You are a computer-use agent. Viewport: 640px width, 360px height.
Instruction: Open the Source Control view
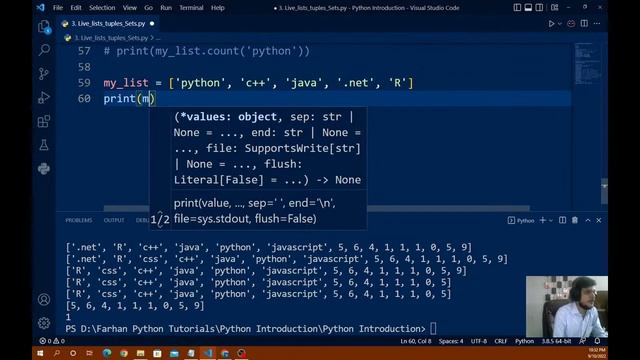(x=44, y=73)
